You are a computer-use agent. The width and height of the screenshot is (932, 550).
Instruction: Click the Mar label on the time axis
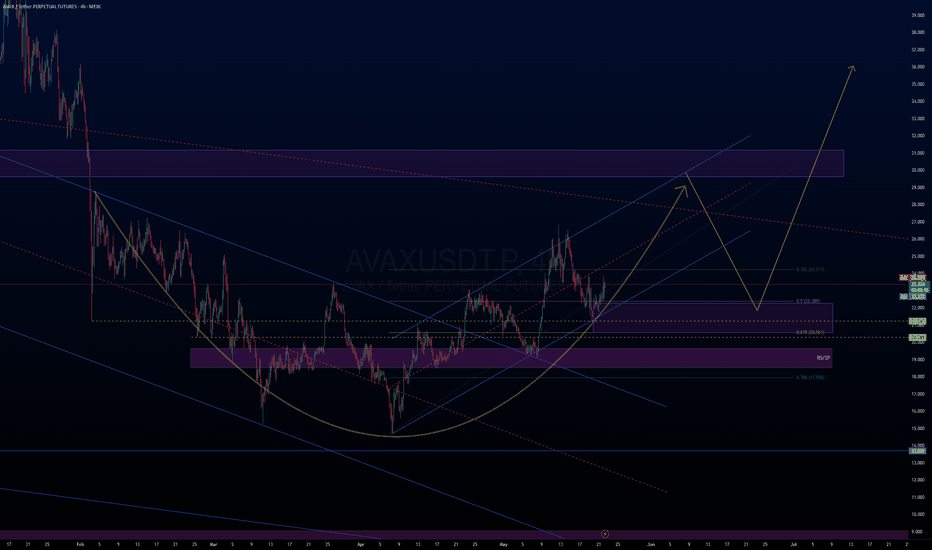213,544
